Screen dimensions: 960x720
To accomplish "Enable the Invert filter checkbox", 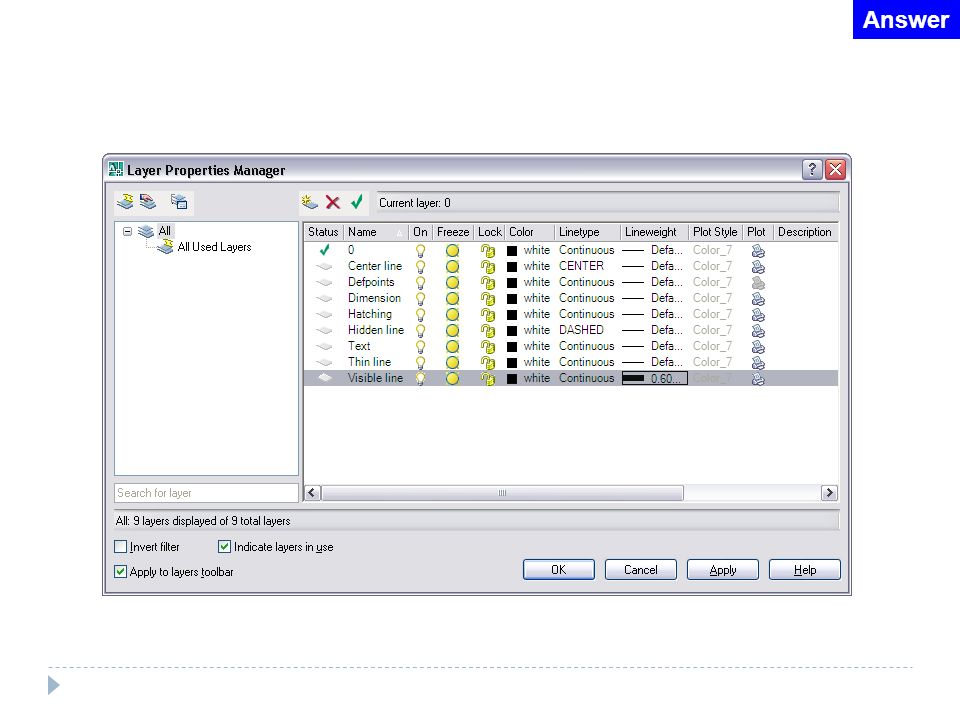I will (x=121, y=546).
